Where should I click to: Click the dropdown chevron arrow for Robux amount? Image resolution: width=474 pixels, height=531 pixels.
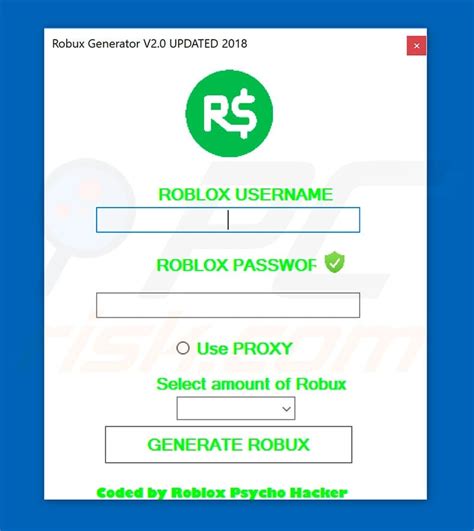(286, 409)
